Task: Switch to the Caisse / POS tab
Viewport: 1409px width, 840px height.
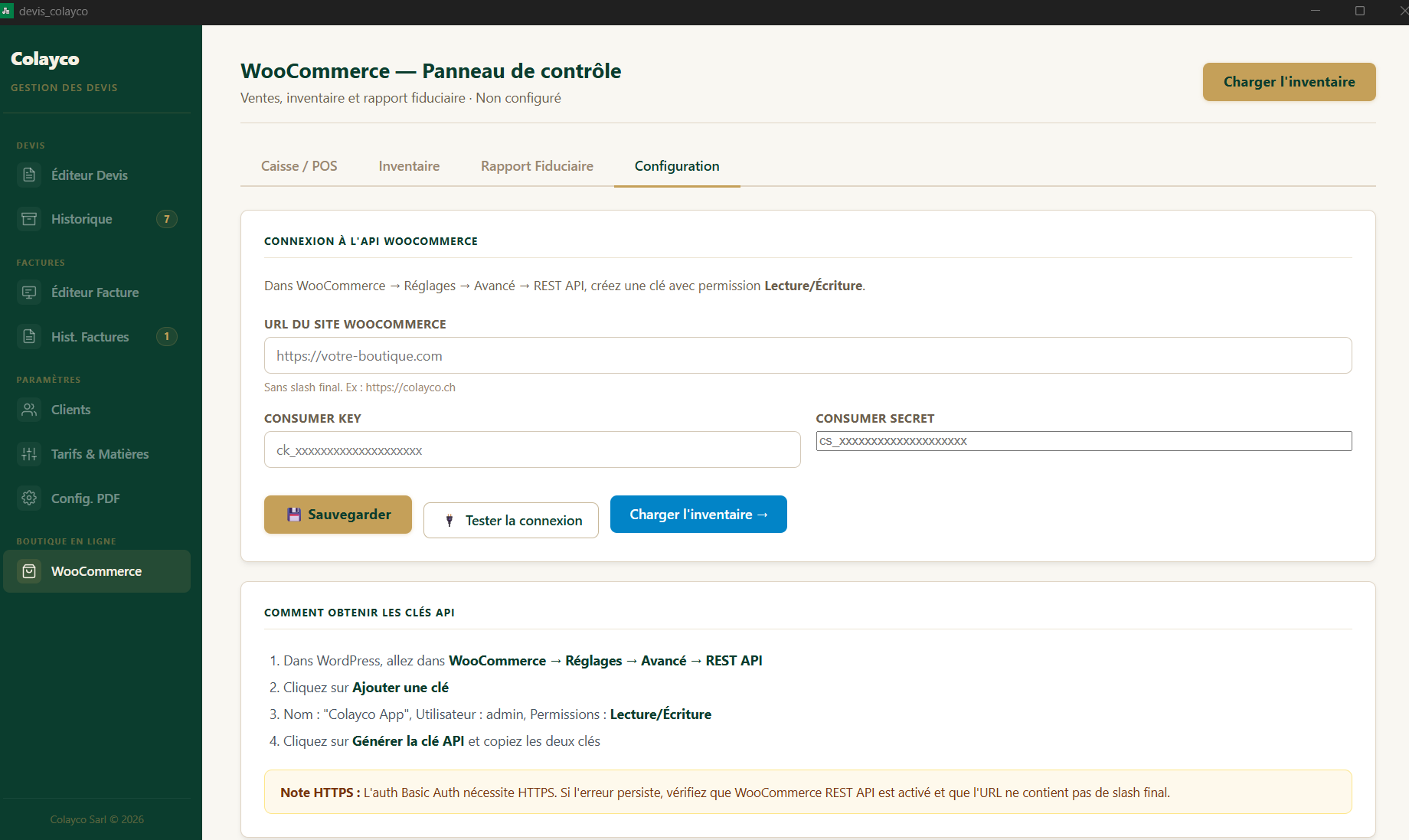Action: pos(299,166)
